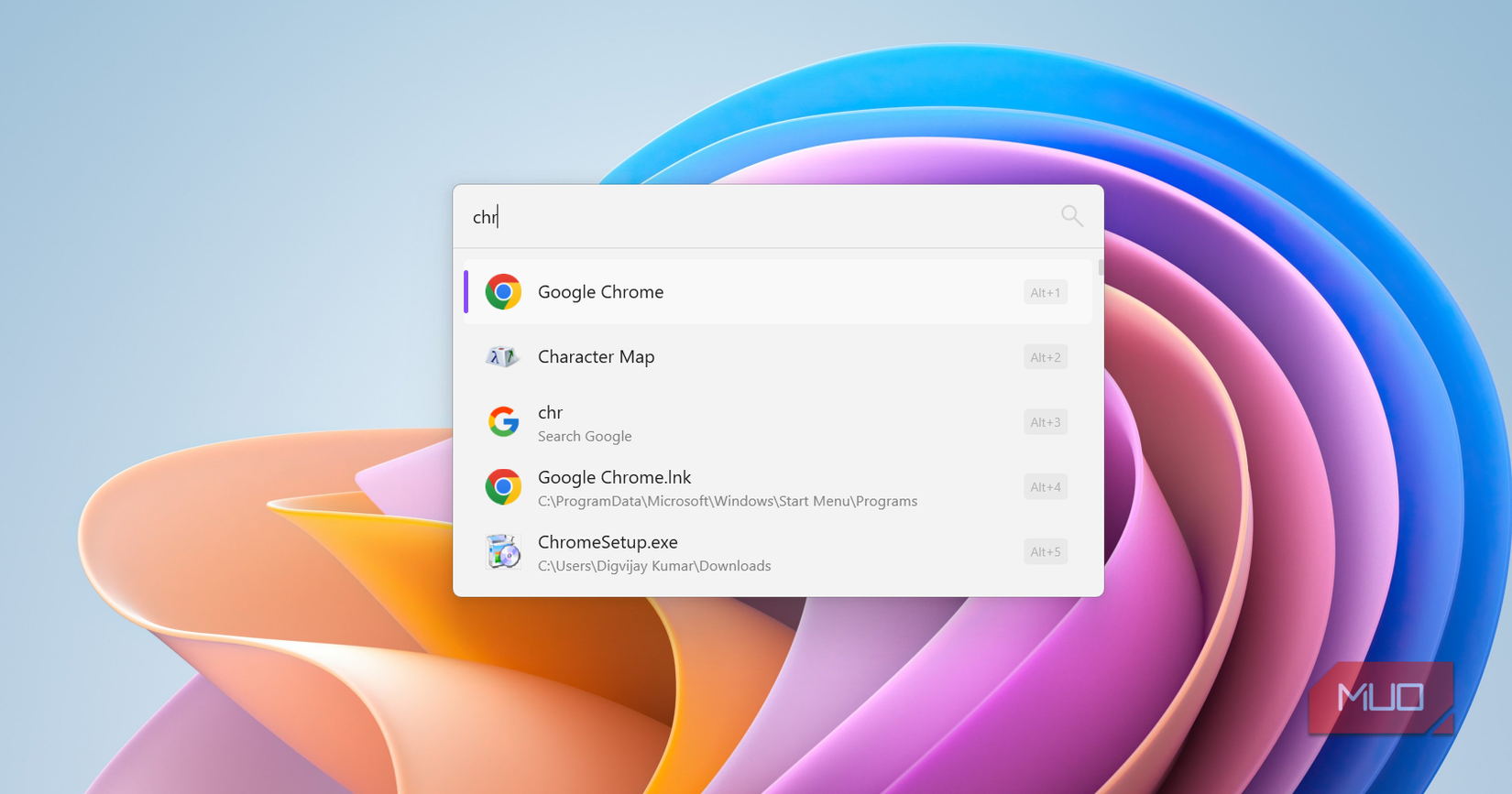
Task: Select the Google Chrome result name
Action: pos(600,292)
